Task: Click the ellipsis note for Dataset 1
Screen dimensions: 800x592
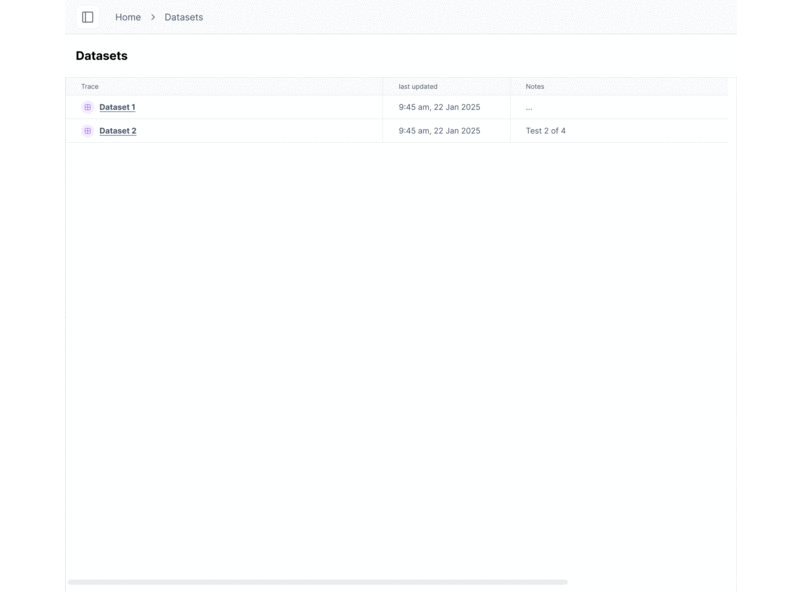Action: (529, 107)
